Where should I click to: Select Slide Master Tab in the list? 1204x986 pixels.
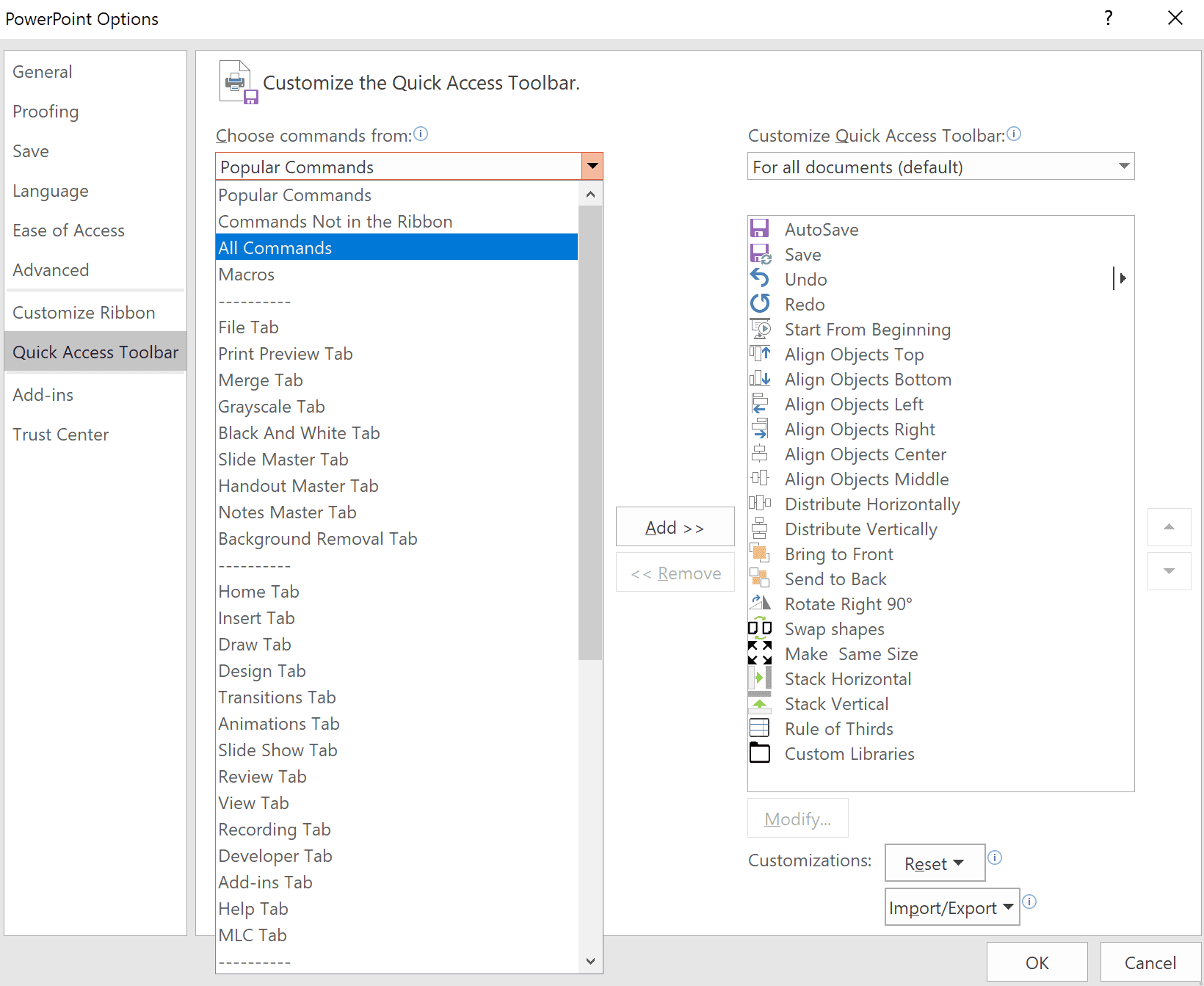tap(396, 460)
